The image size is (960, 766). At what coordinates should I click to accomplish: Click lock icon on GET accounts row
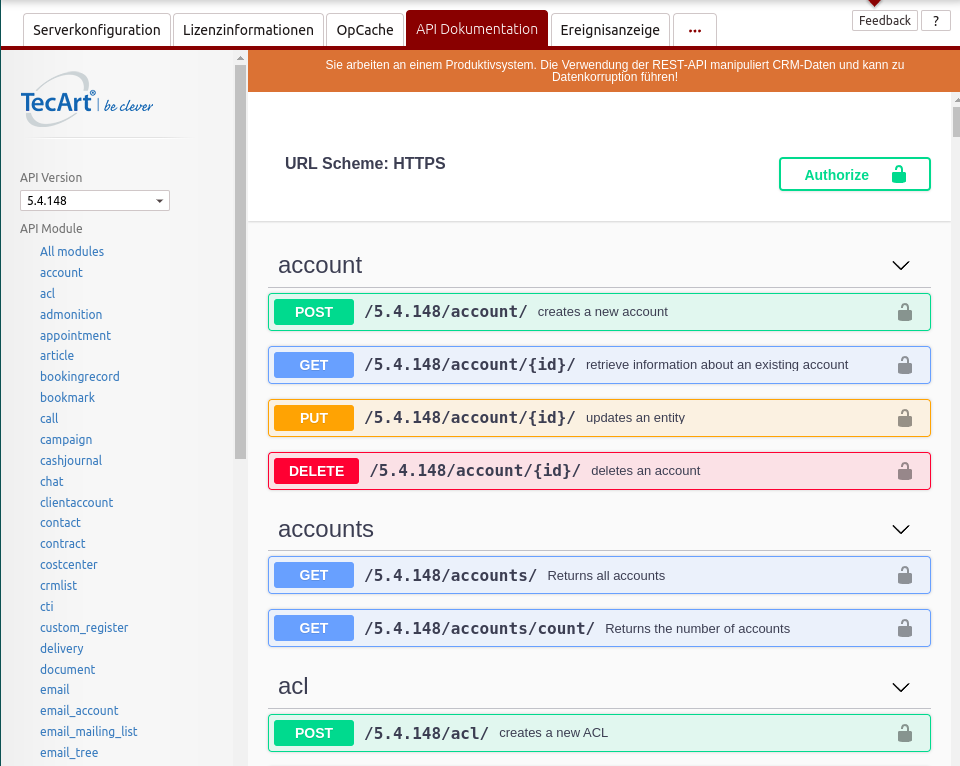pos(904,575)
